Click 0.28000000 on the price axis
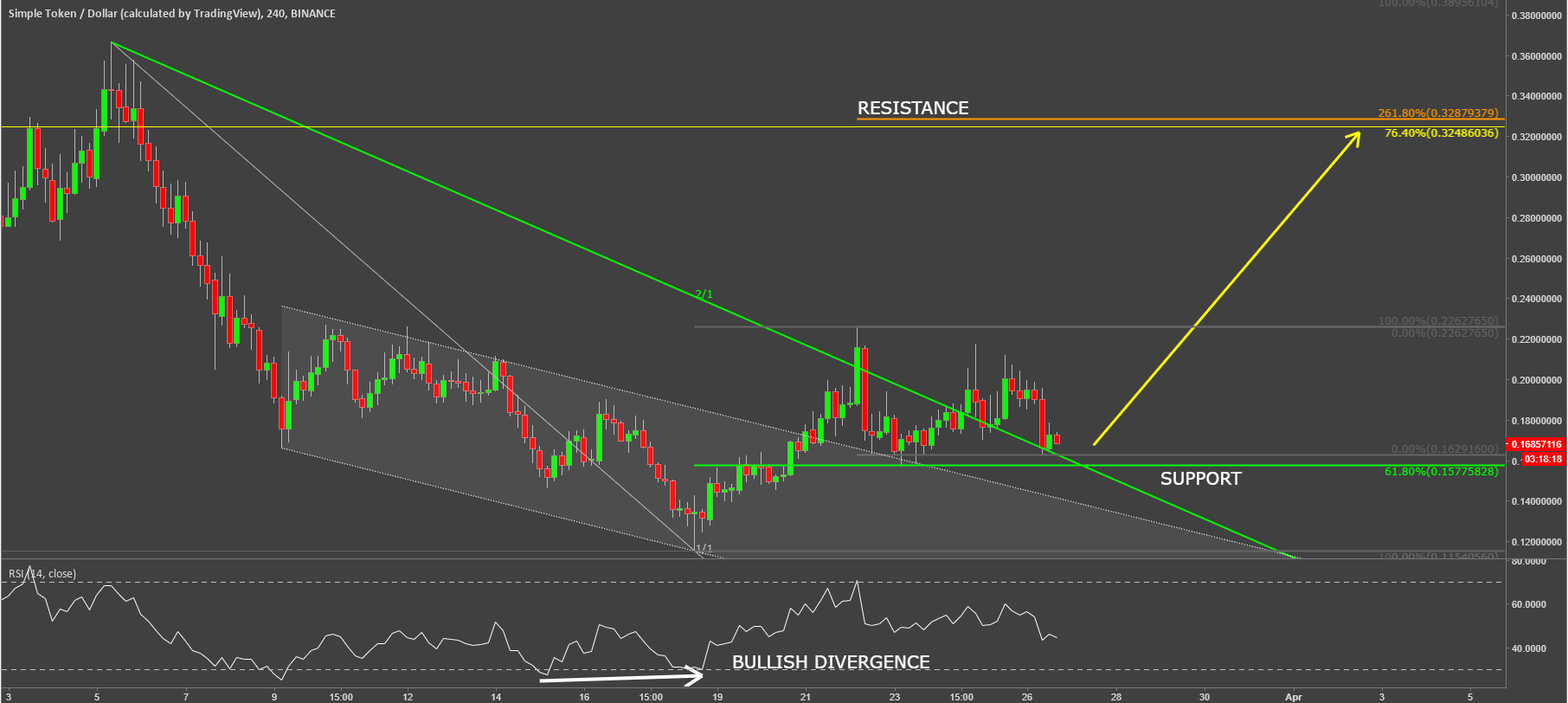 (x=1536, y=218)
